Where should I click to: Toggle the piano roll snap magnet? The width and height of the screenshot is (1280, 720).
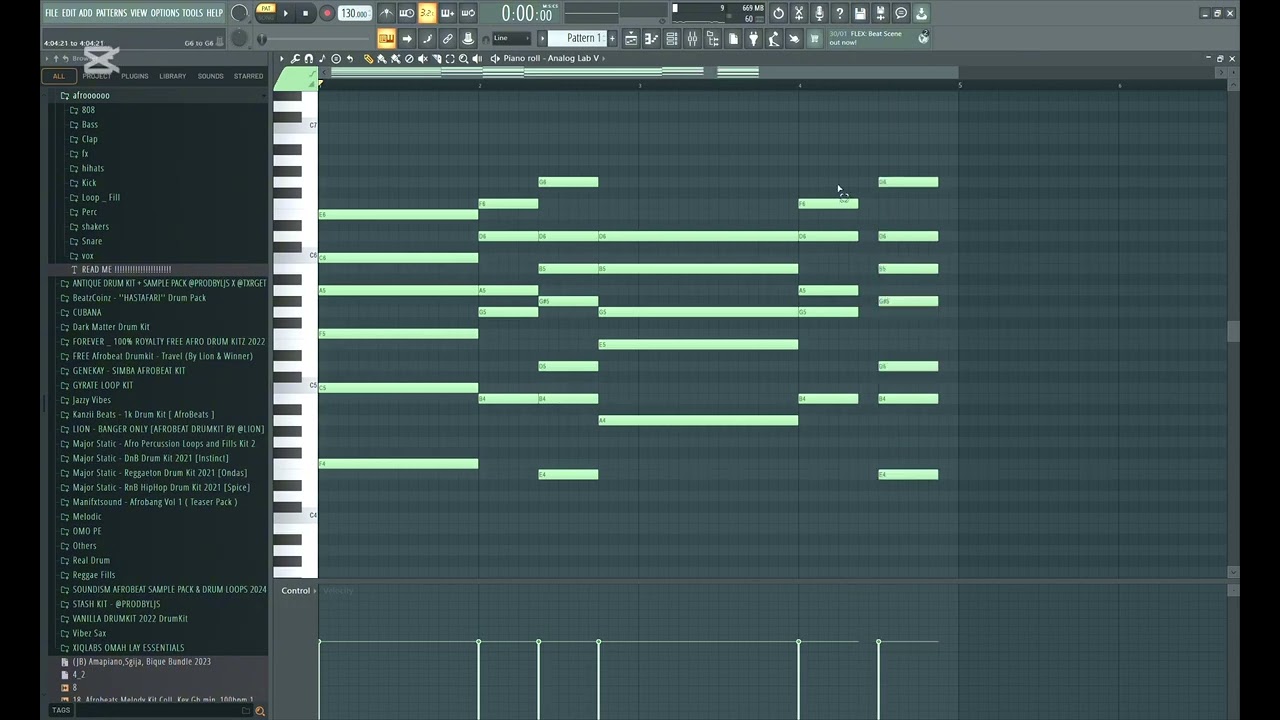coord(309,58)
